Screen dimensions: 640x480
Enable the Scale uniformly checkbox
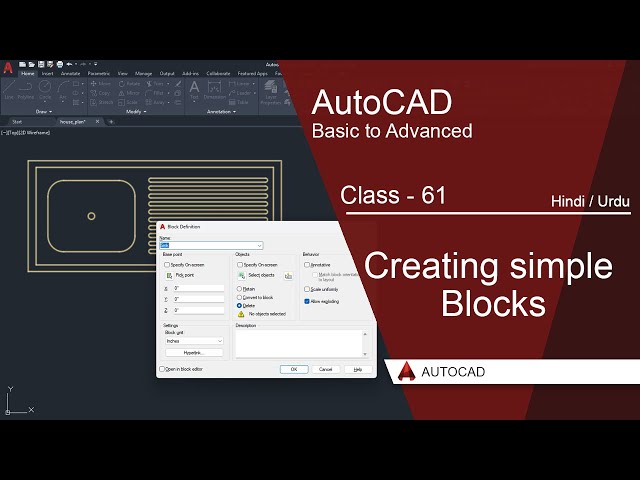click(307, 289)
